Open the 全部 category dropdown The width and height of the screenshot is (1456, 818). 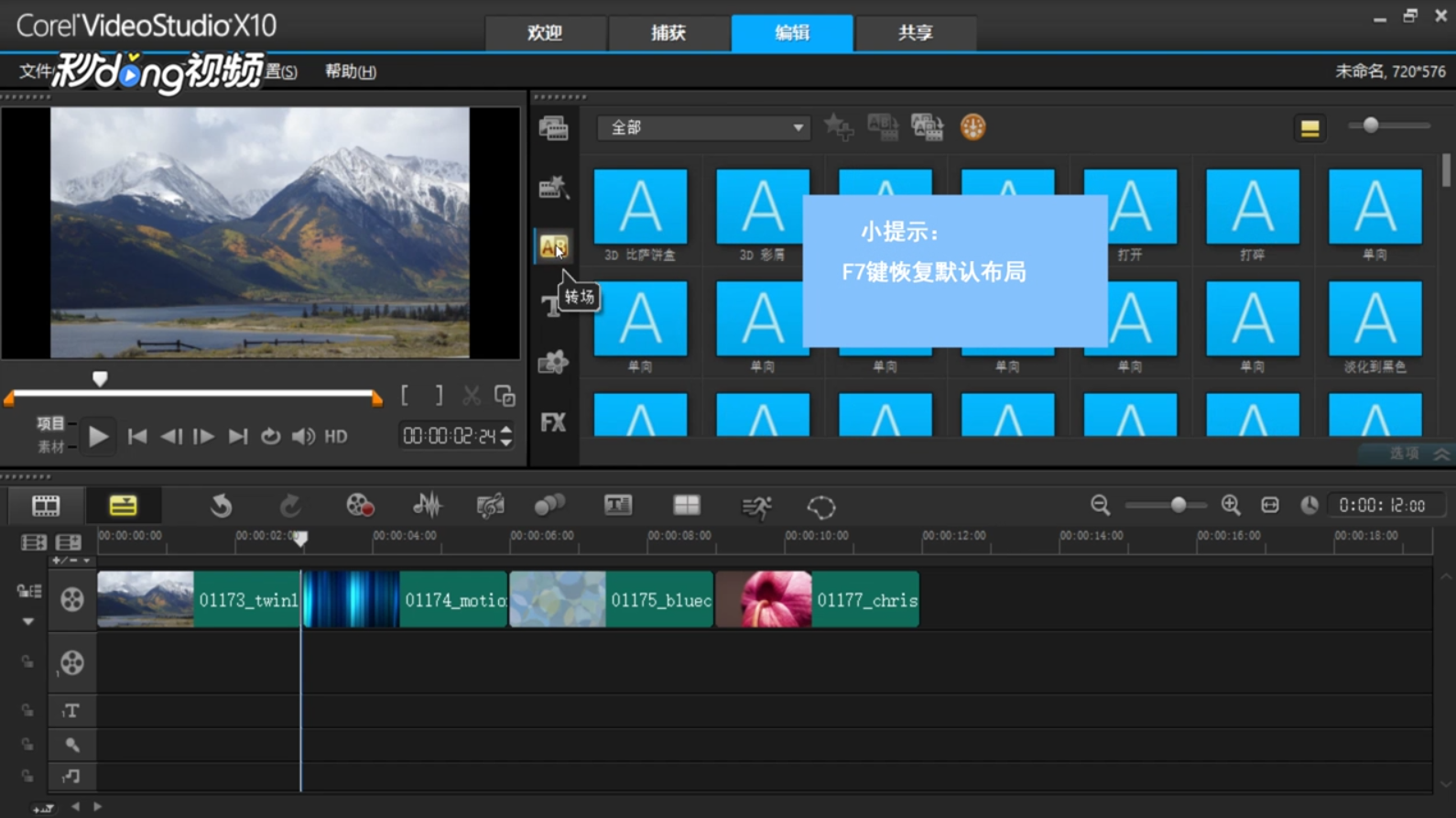pyautogui.click(x=703, y=127)
